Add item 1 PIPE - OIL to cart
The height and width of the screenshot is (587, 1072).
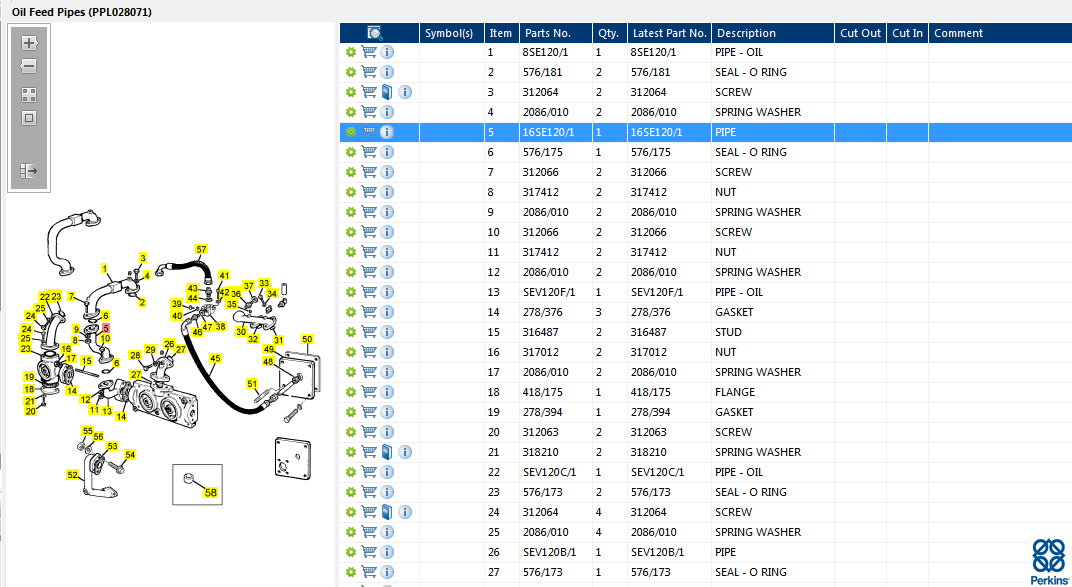pos(369,52)
